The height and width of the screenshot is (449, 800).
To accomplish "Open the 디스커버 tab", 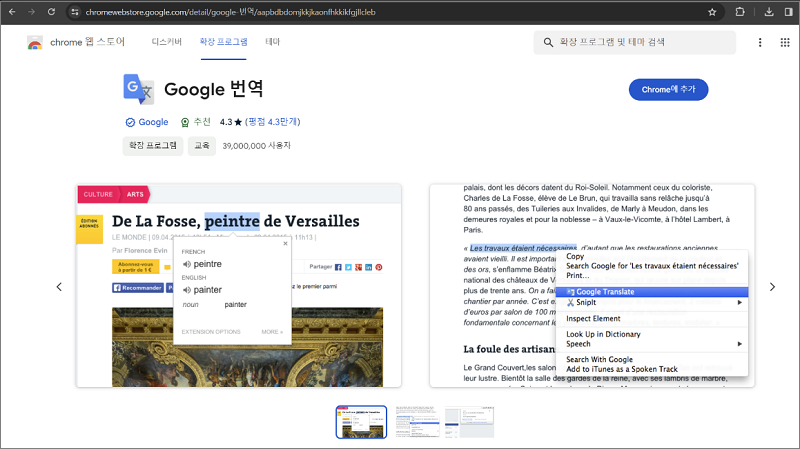I will pyautogui.click(x=166, y=42).
